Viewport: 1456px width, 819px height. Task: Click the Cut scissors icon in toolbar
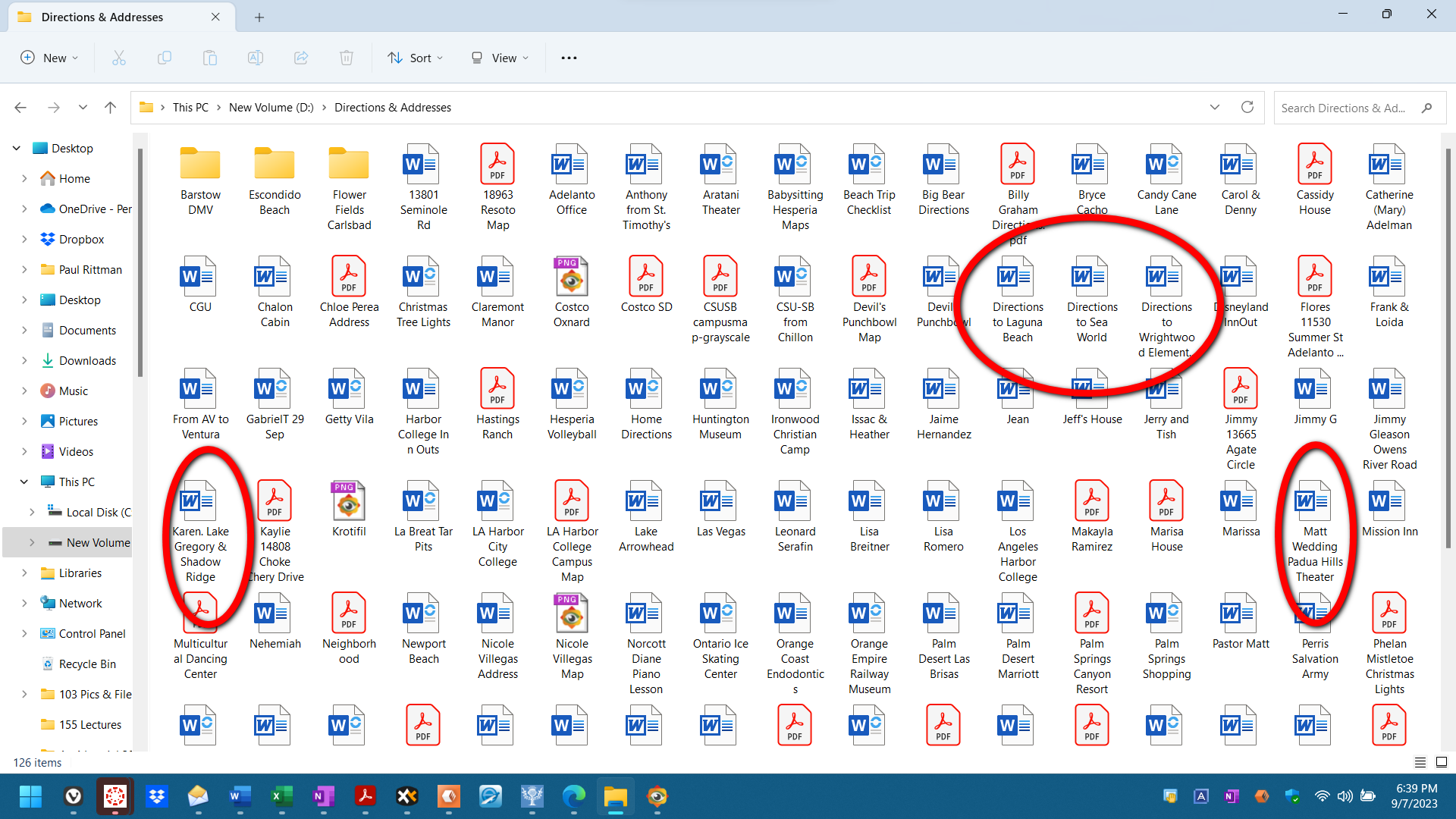pos(119,58)
